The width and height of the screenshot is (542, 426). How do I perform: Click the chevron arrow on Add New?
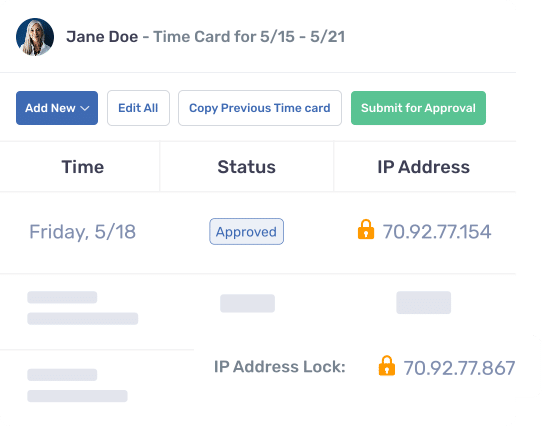[85, 108]
